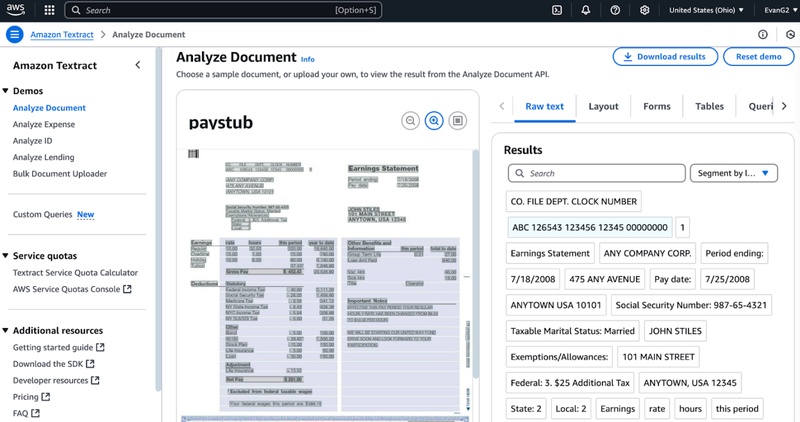Collapse the Amazon Textract side panel
Screen dimensions: 800x422
pyautogui.click(x=137, y=65)
